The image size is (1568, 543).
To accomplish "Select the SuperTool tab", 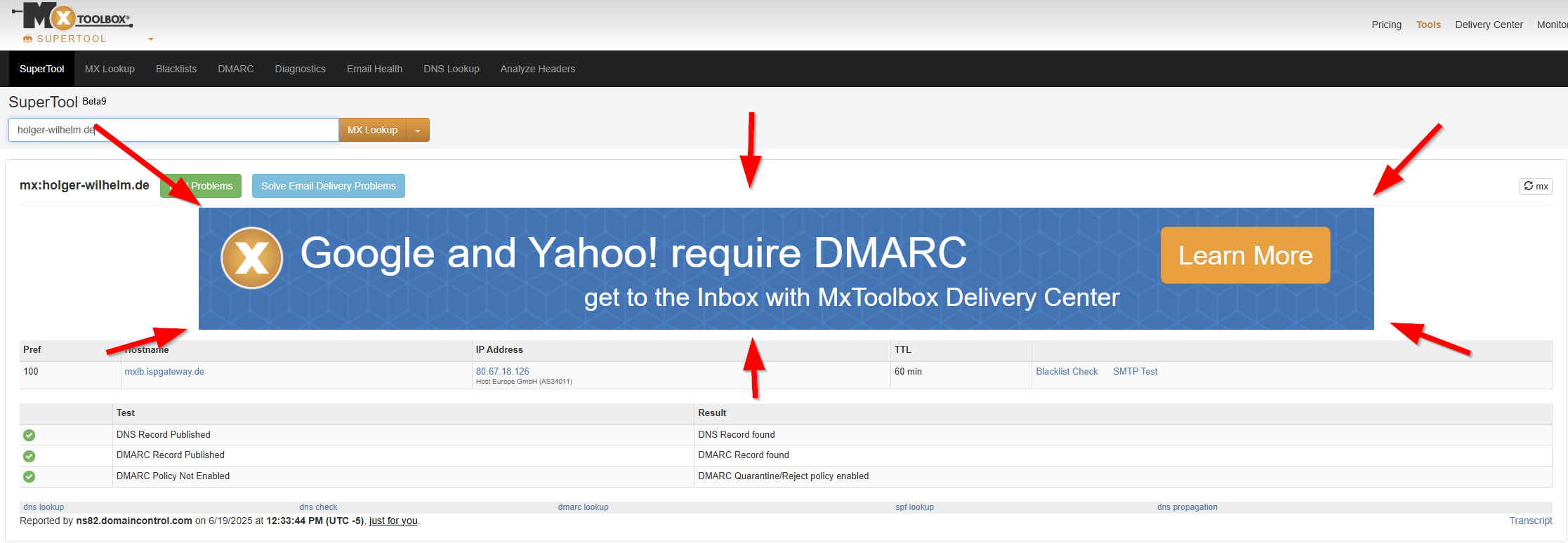I will pyautogui.click(x=41, y=69).
